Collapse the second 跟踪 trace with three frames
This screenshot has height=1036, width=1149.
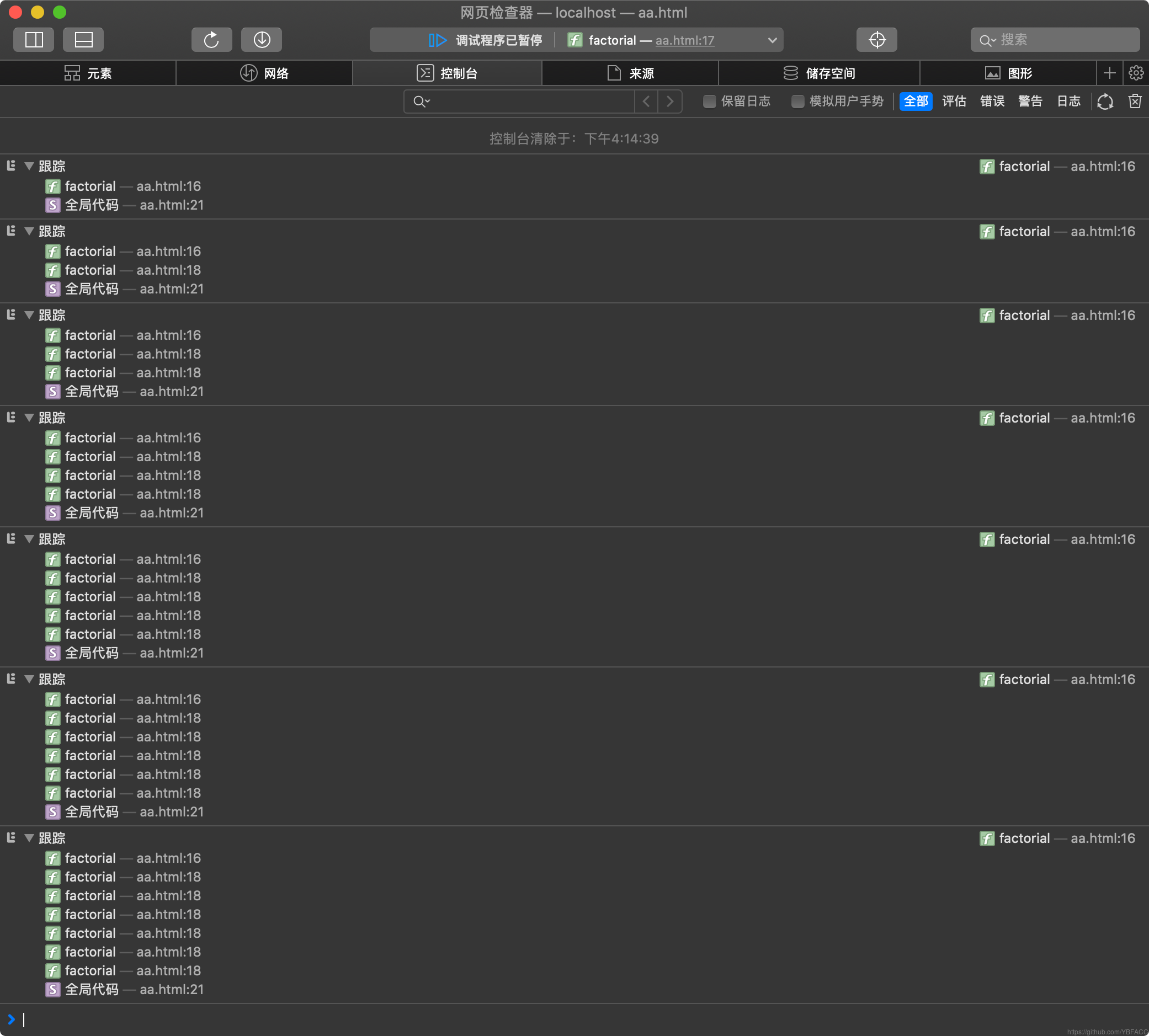(x=29, y=231)
